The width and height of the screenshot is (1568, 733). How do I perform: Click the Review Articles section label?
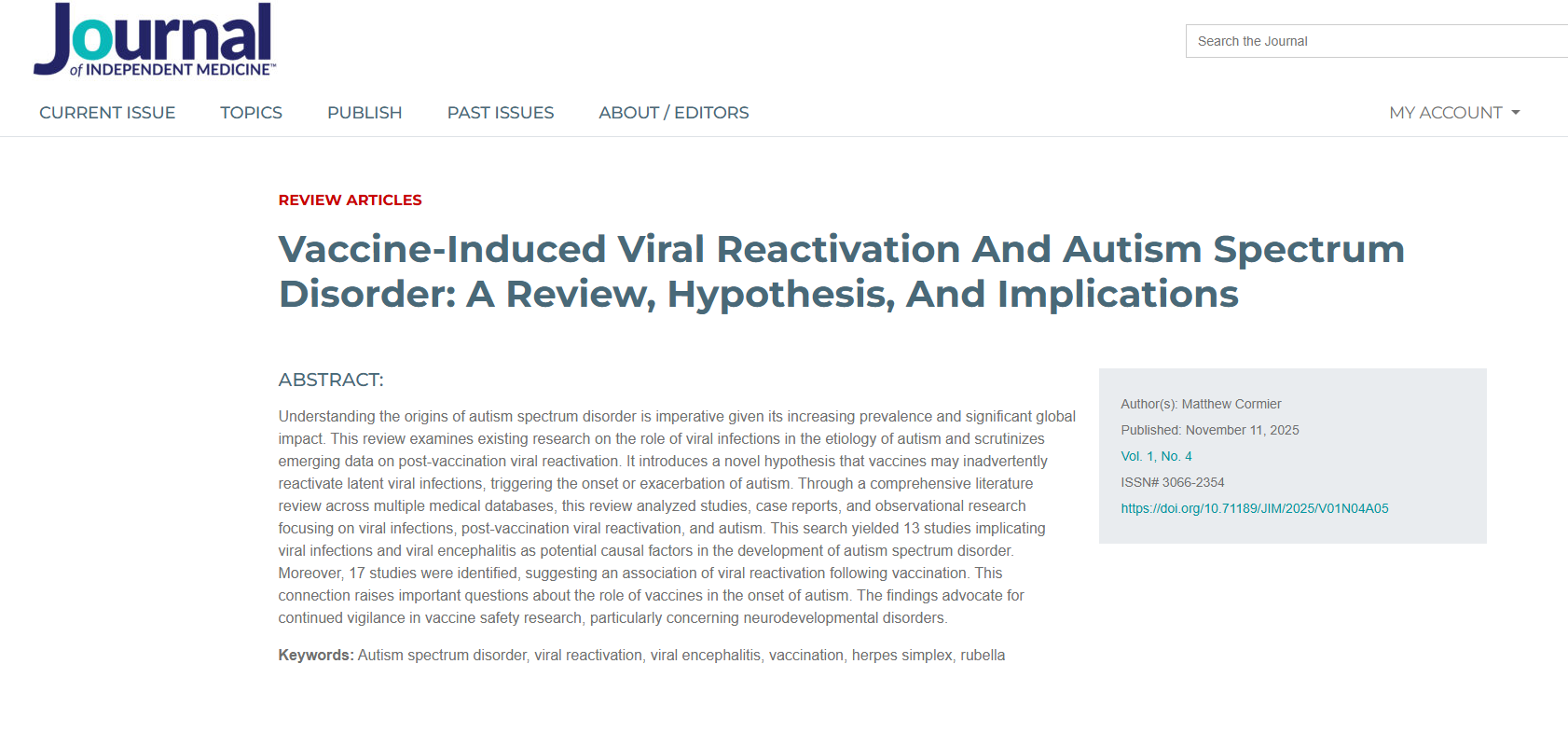pyautogui.click(x=350, y=200)
